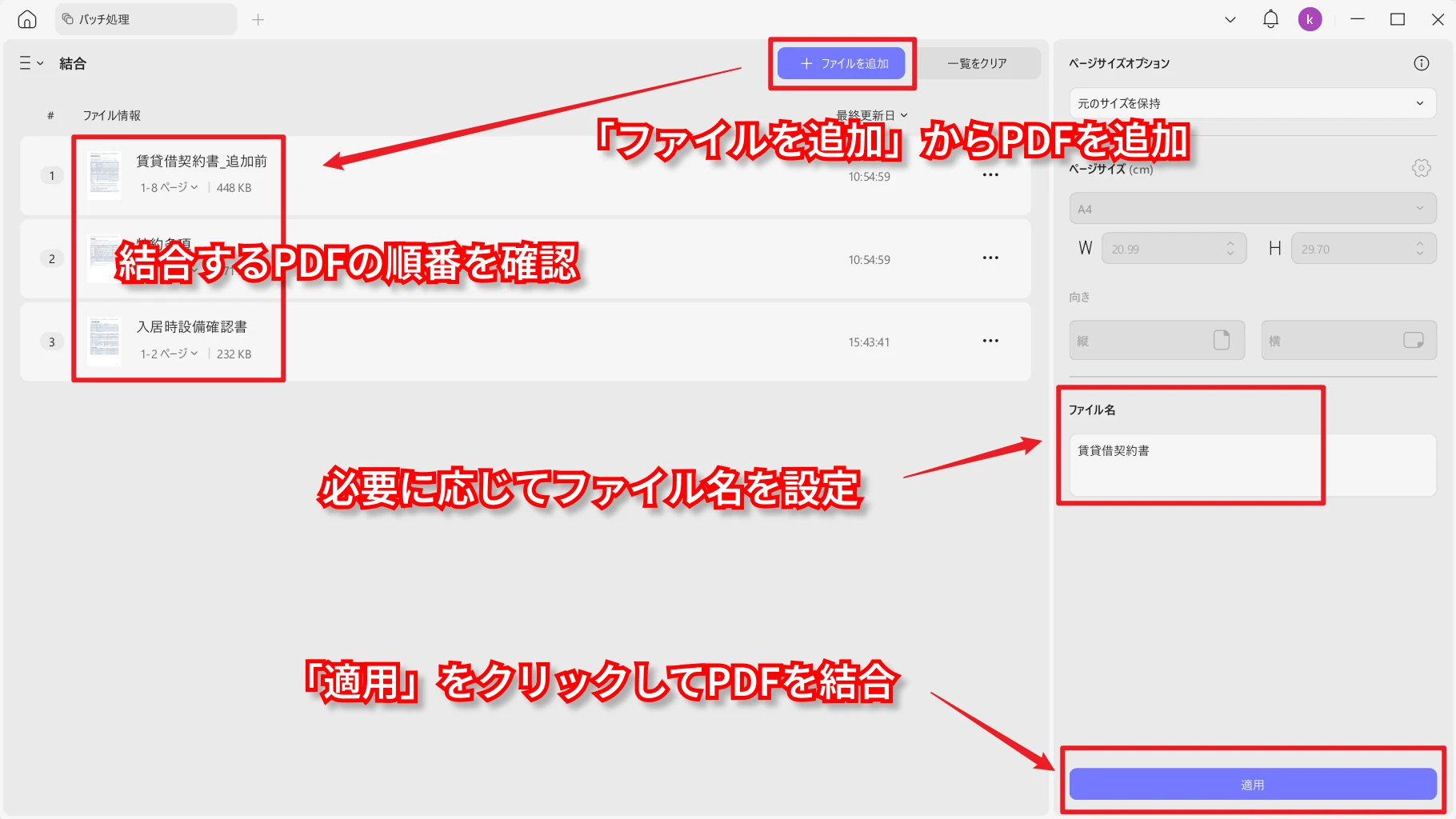This screenshot has height=819, width=1456.
Task: Click the ファイルを追加 button
Action: [842, 63]
